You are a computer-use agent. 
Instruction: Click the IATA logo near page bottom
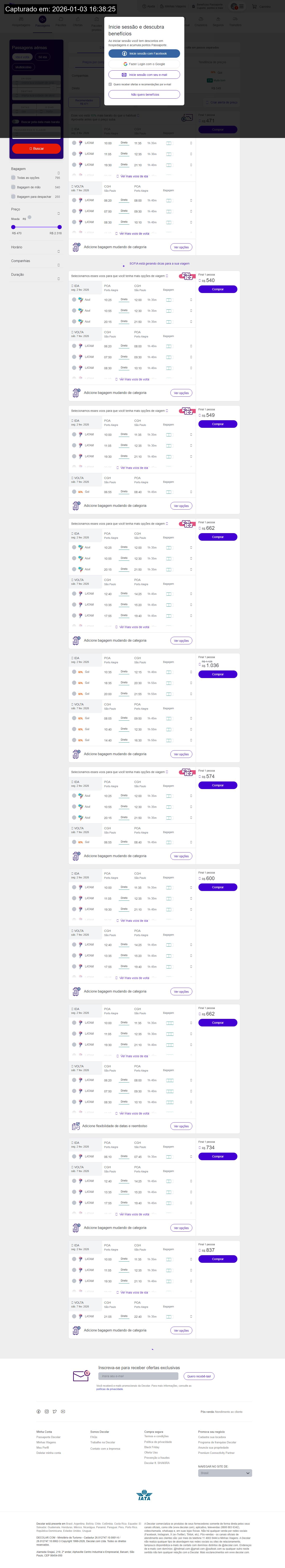point(144,1495)
